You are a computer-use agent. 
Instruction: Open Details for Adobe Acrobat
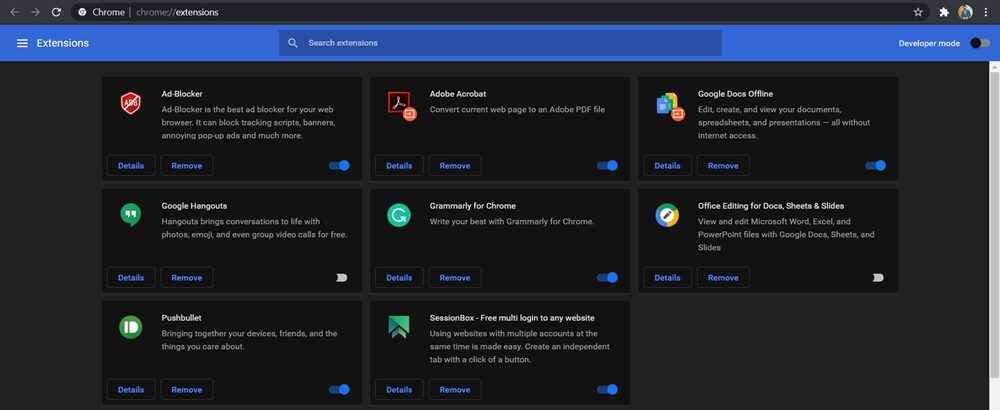[399, 166]
